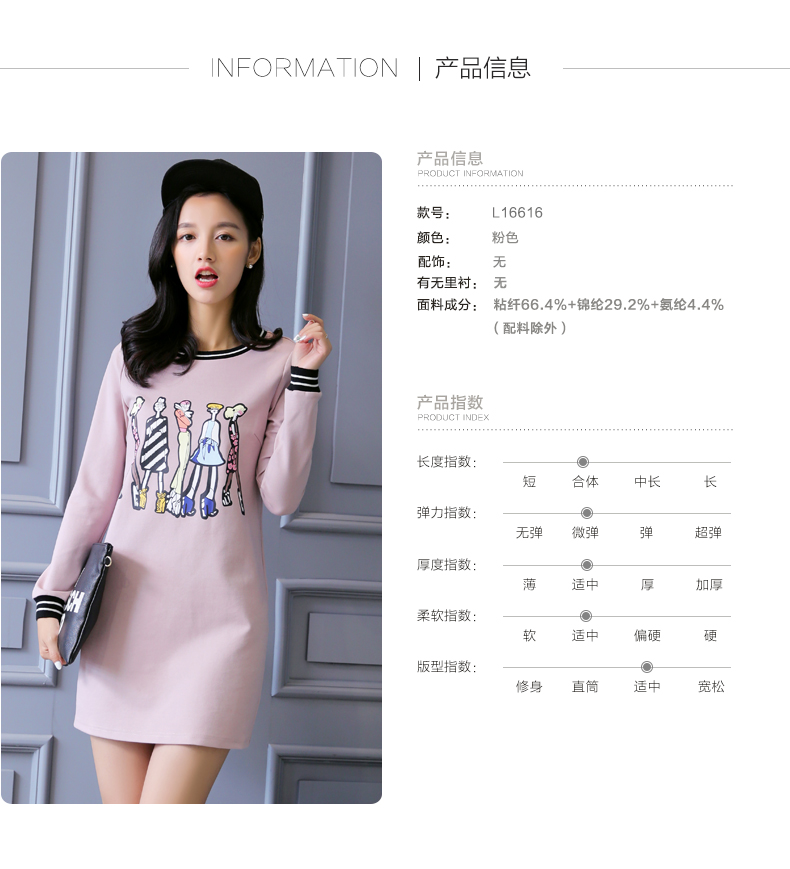Select the 短 length label

point(529,482)
